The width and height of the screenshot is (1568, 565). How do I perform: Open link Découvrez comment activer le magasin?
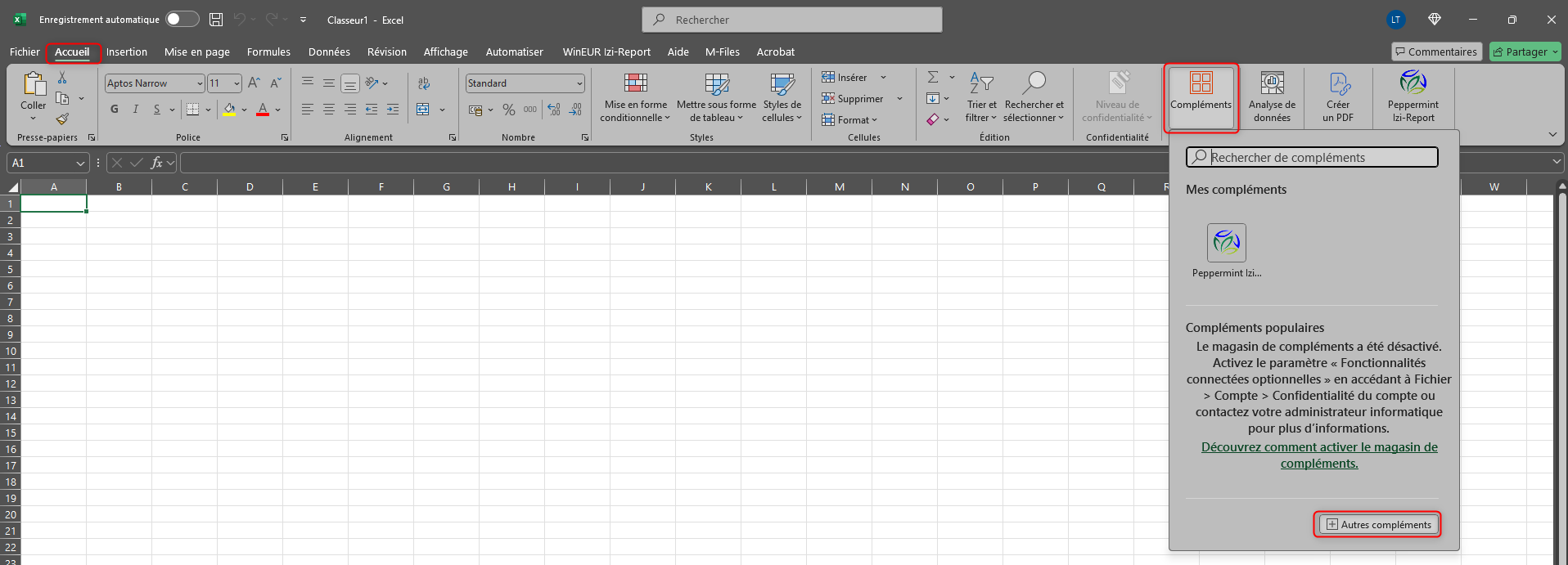[x=1319, y=455]
